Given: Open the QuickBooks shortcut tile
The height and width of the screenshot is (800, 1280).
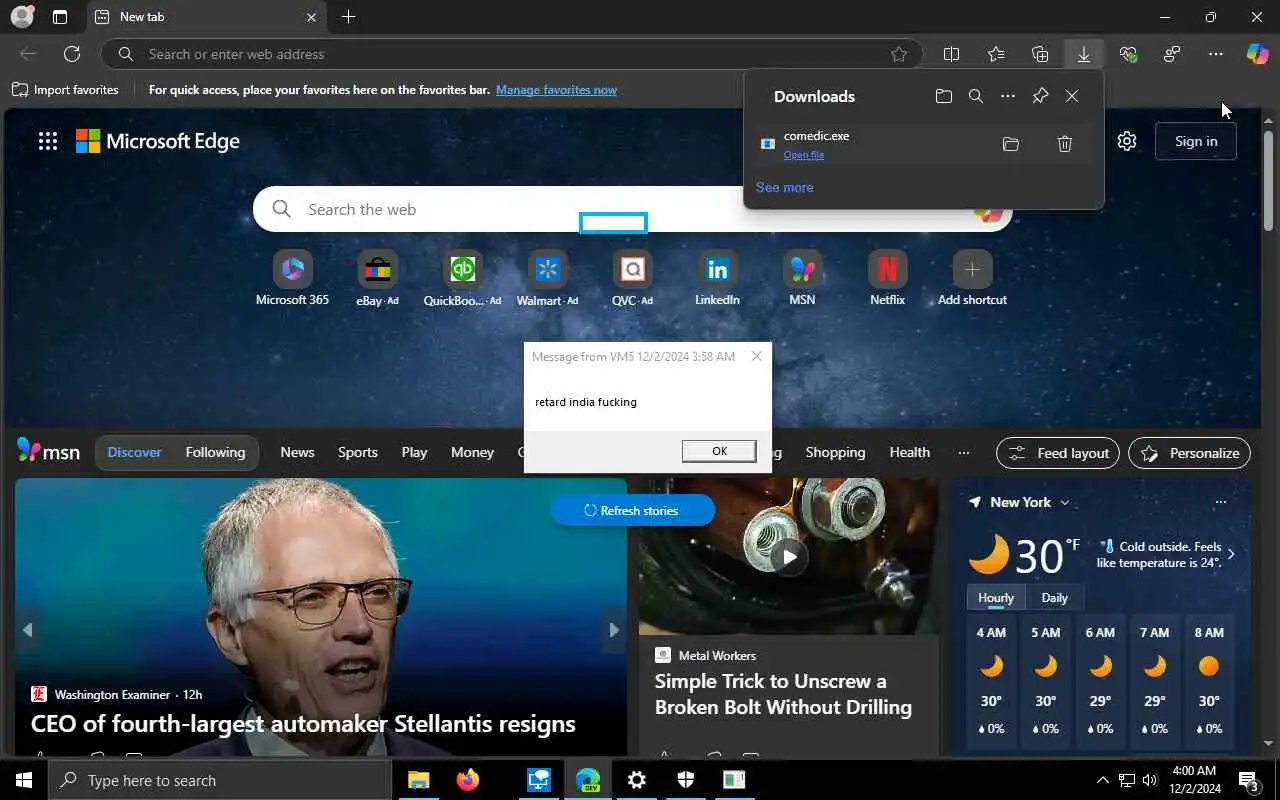Looking at the screenshot, I should click(x=462, y=278).
